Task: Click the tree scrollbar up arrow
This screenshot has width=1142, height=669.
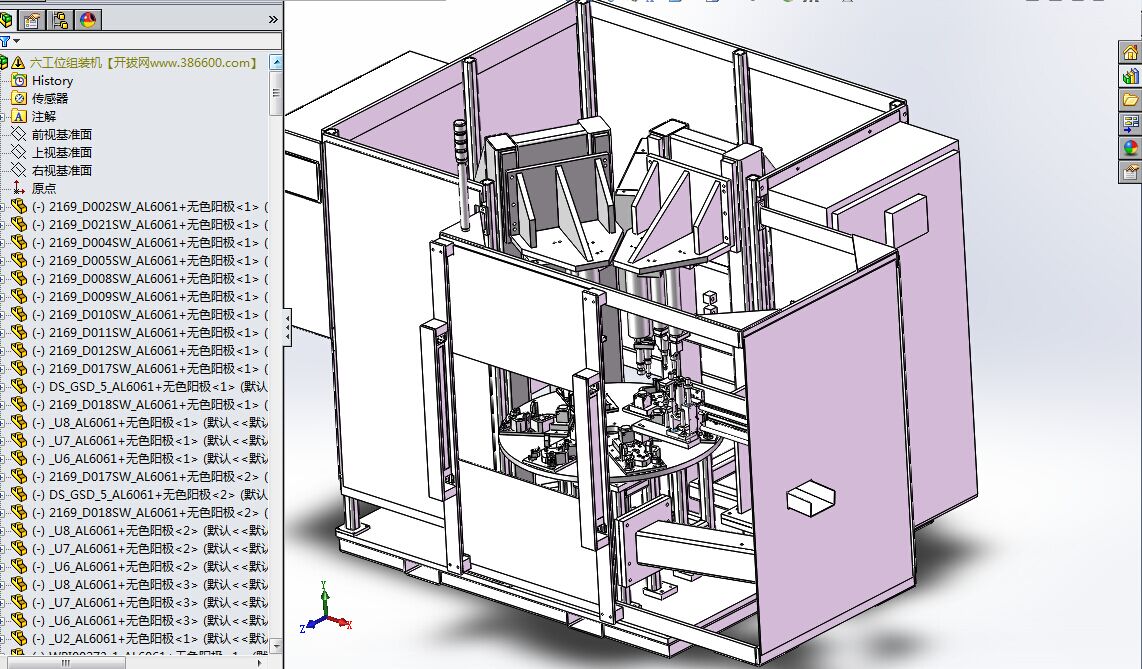Action: [276, 62]
